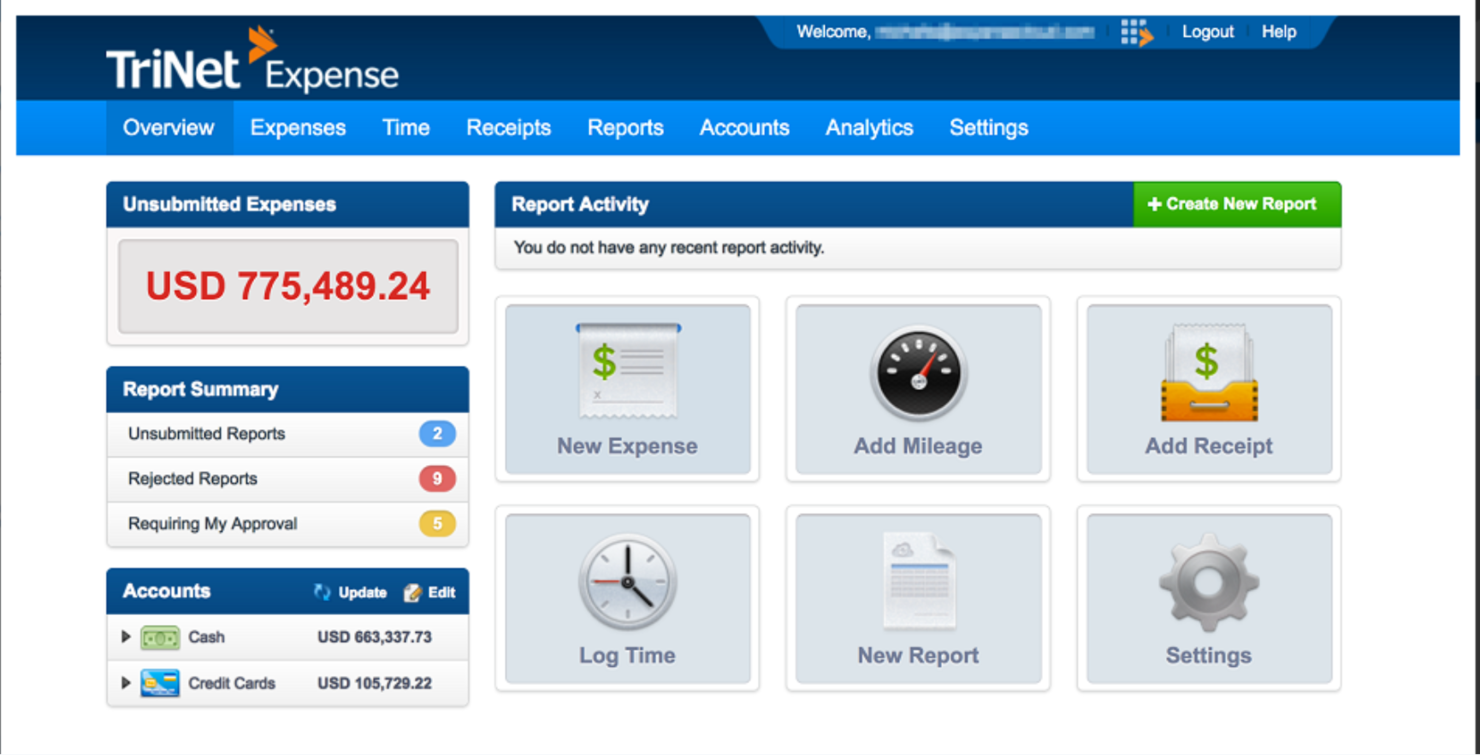Click the Log Time clock icon
1480x755 pixels.
[x=628, y=582]
